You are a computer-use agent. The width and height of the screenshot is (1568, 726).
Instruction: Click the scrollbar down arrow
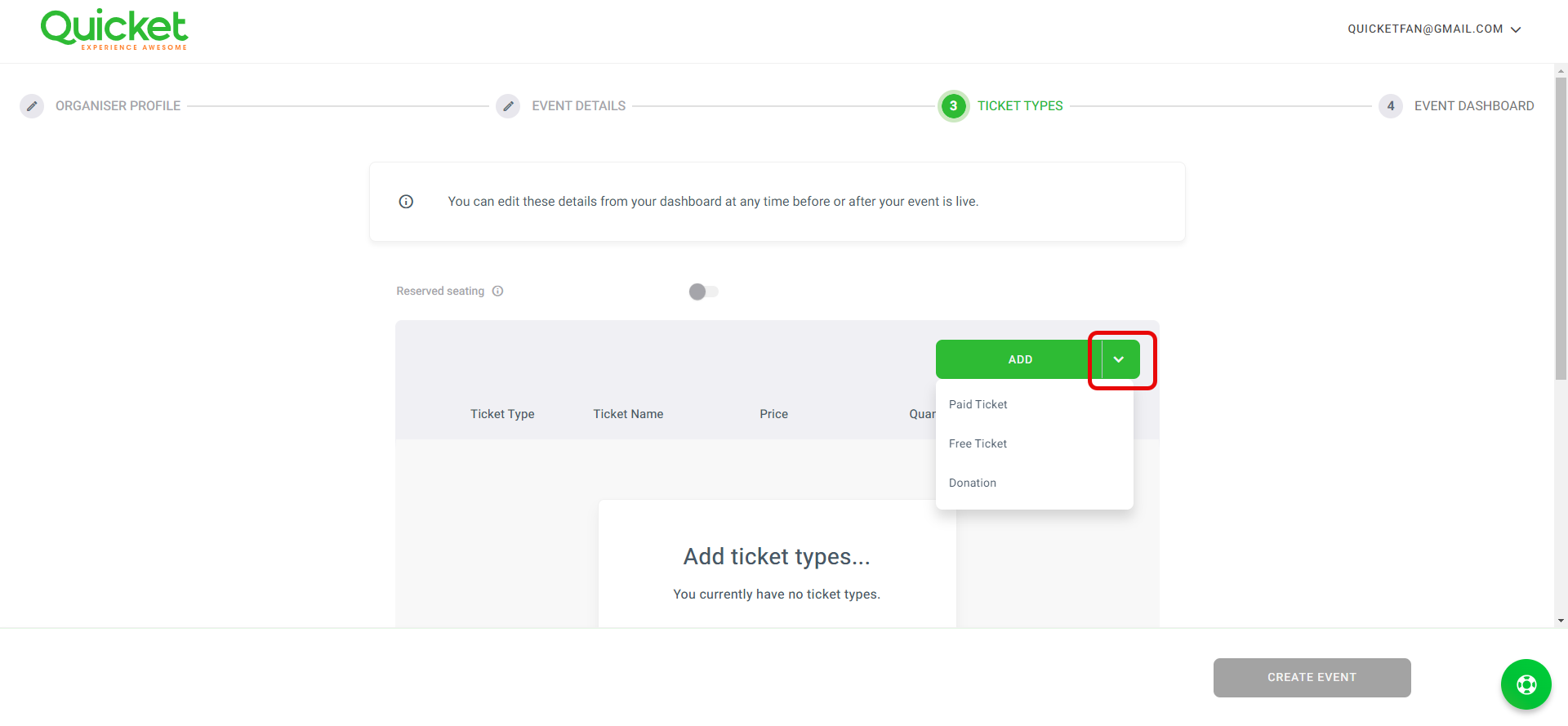(1561, 621)
